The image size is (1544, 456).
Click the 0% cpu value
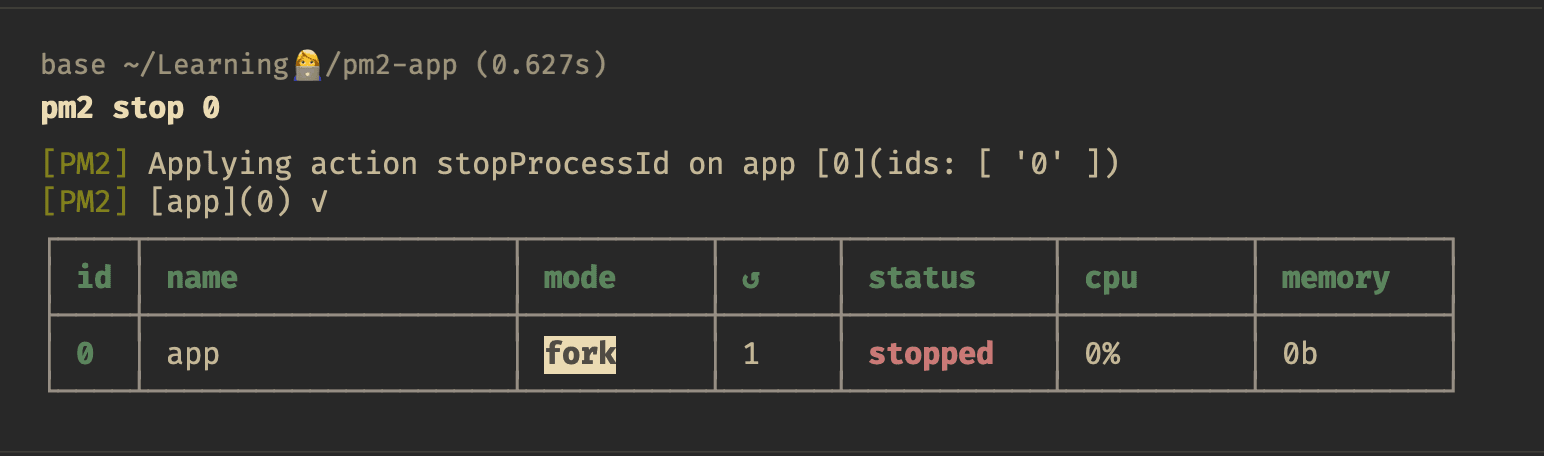(x=1102, y=354)
